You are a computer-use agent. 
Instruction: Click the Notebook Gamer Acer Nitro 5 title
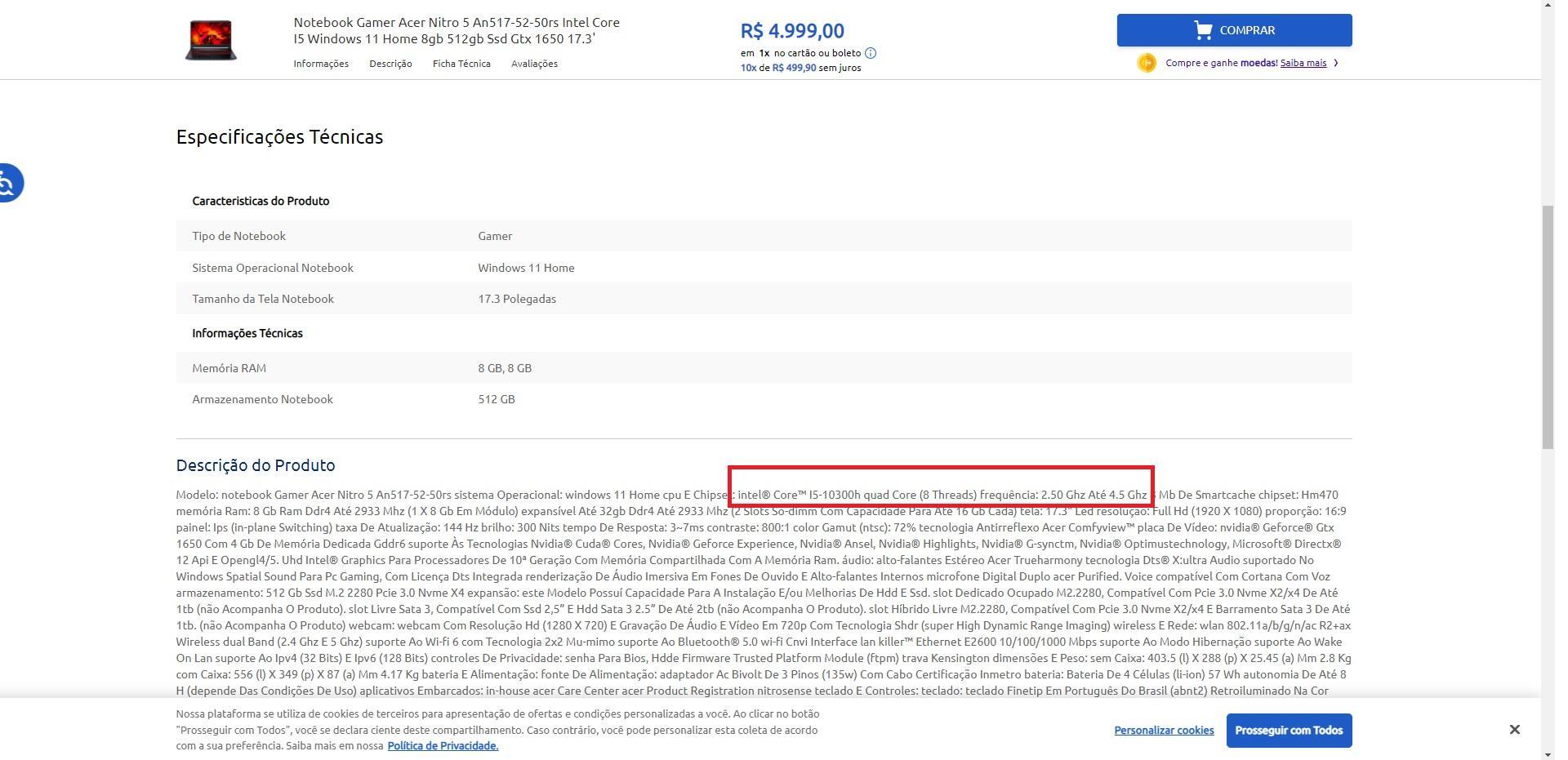[457, 30]
